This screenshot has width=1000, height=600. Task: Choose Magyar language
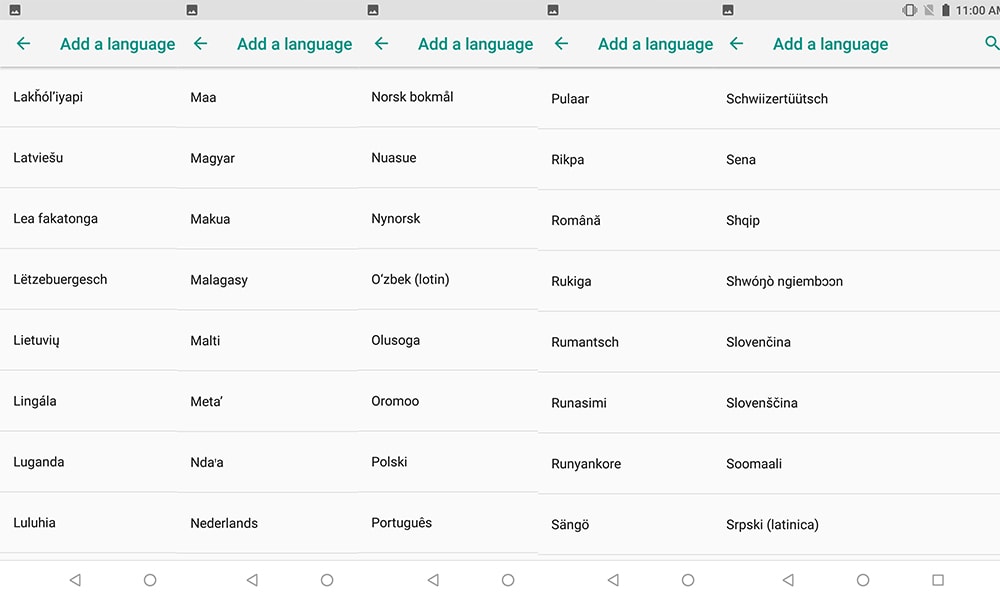(x=213, y=158)
